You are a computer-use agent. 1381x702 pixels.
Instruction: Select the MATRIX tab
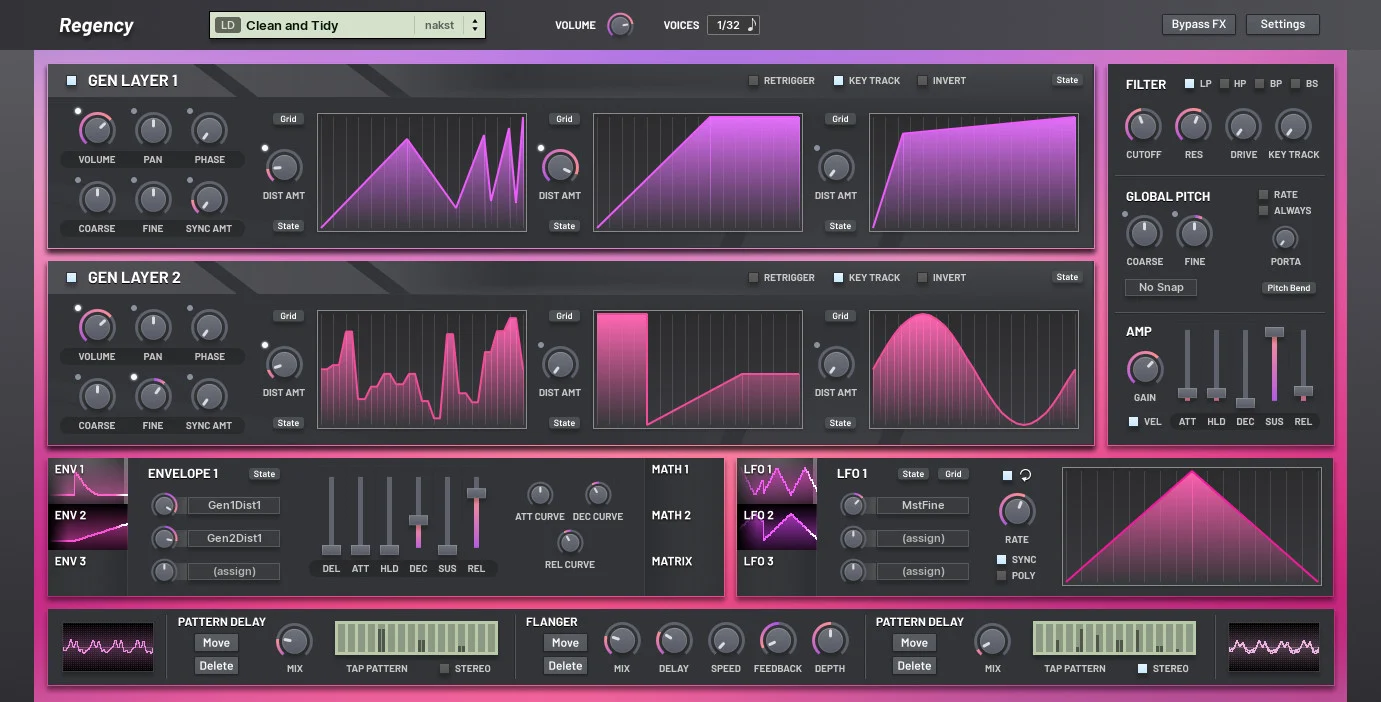(672, 562)
